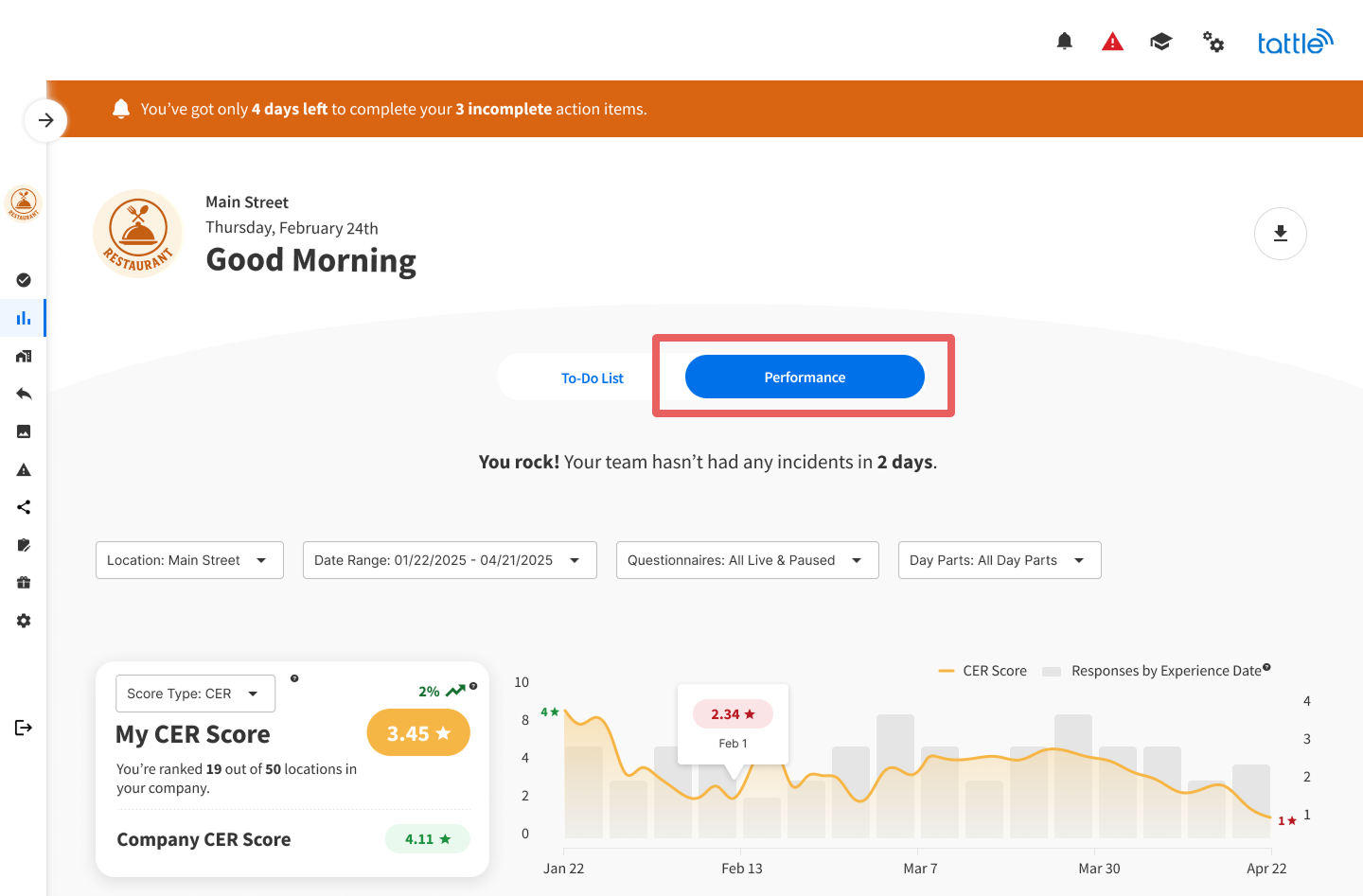1363x896 pixels.
Task: Open the graduation cap training icon
Action: (x=1160, y=42)
